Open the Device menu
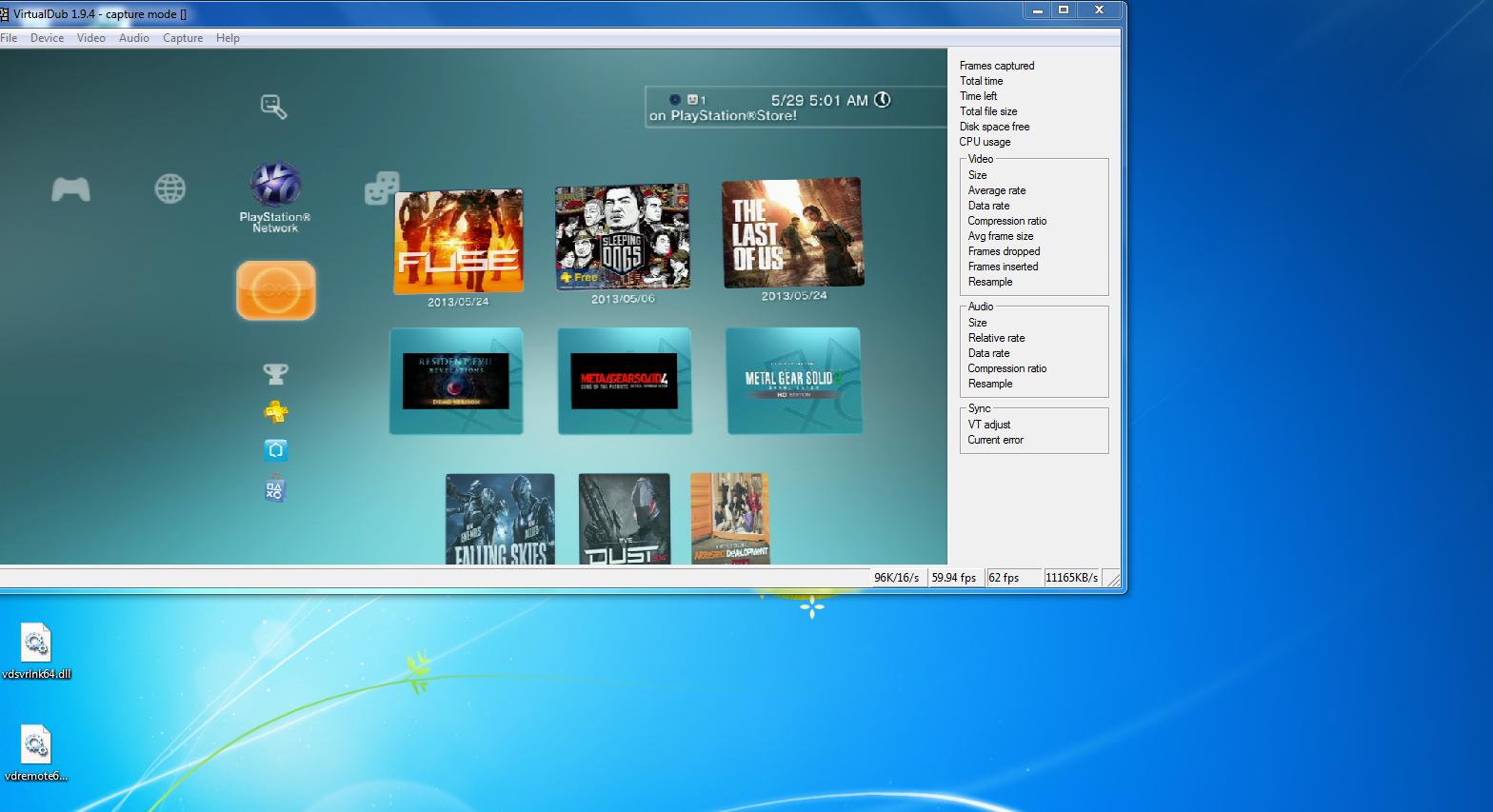This screenshot has height=812, width=1493. click(x=47, y=38)
